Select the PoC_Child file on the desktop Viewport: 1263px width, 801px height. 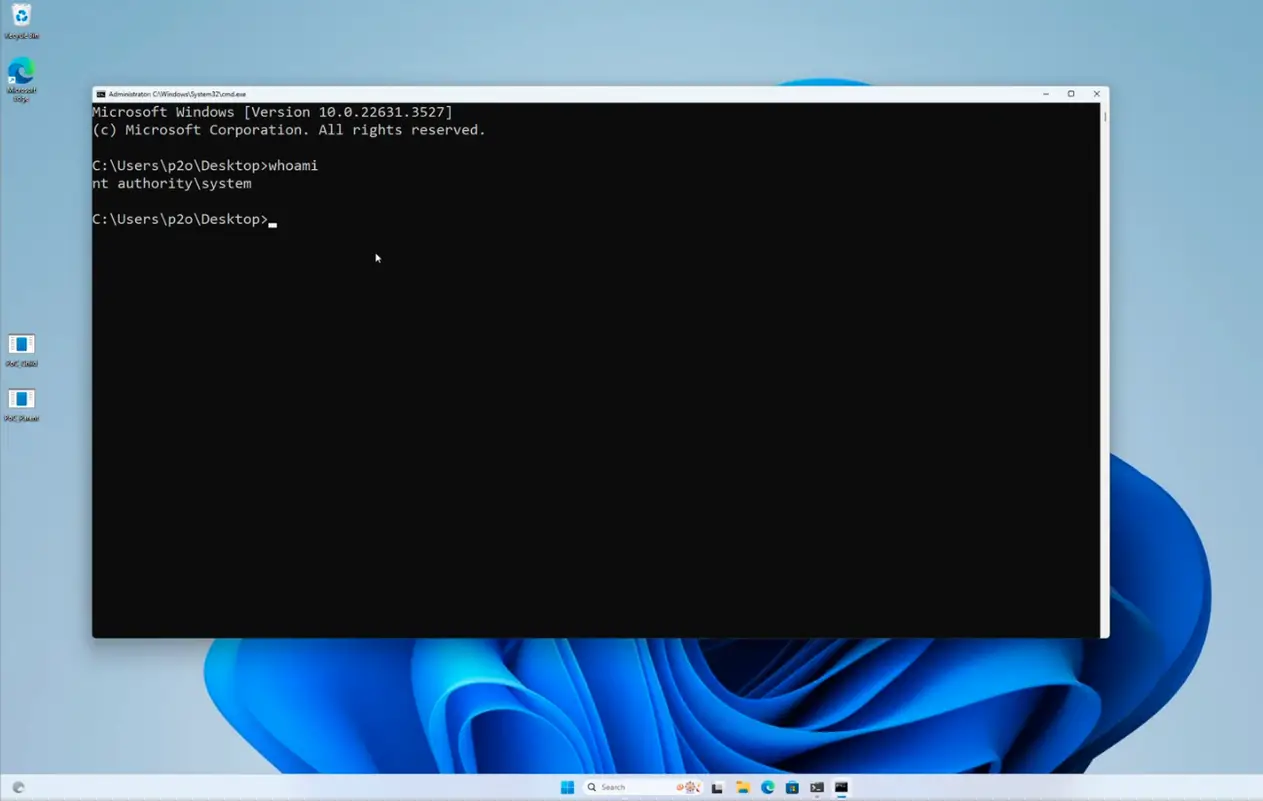[x=21, y=345]
